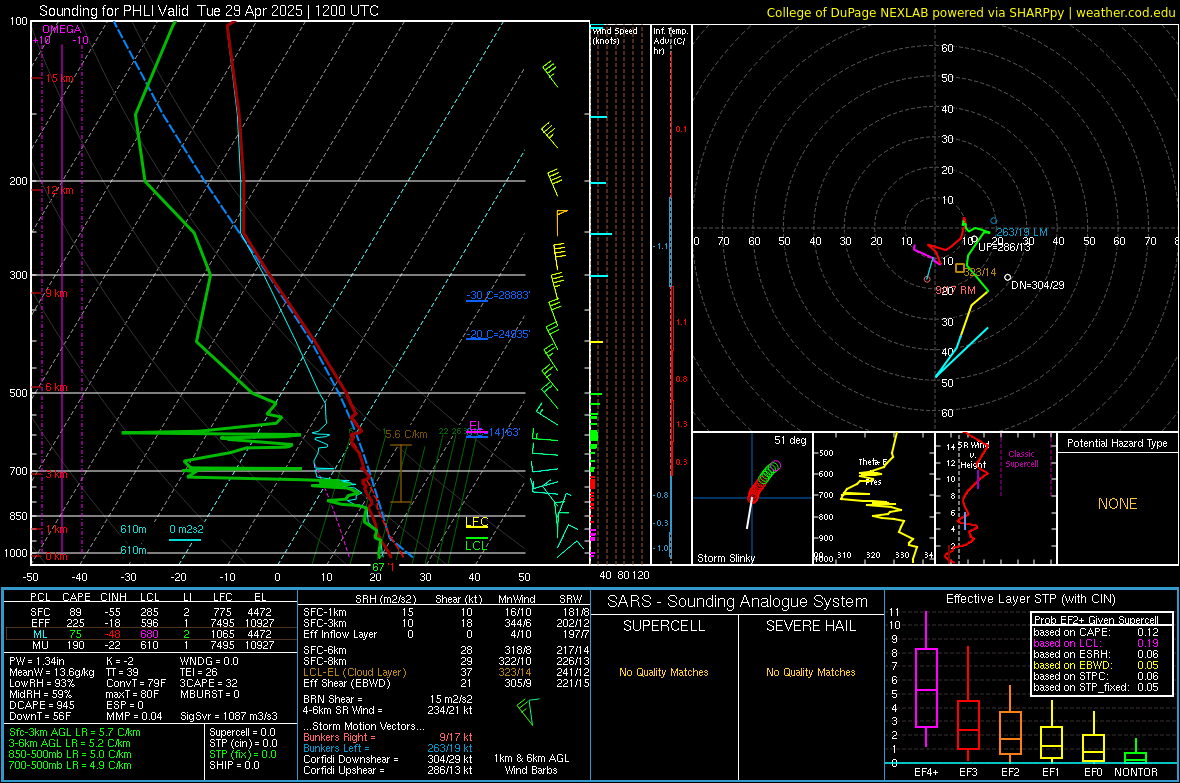Click No Quality Matches under SUPERCELL
1180x783 pixels.
point(664,672)
